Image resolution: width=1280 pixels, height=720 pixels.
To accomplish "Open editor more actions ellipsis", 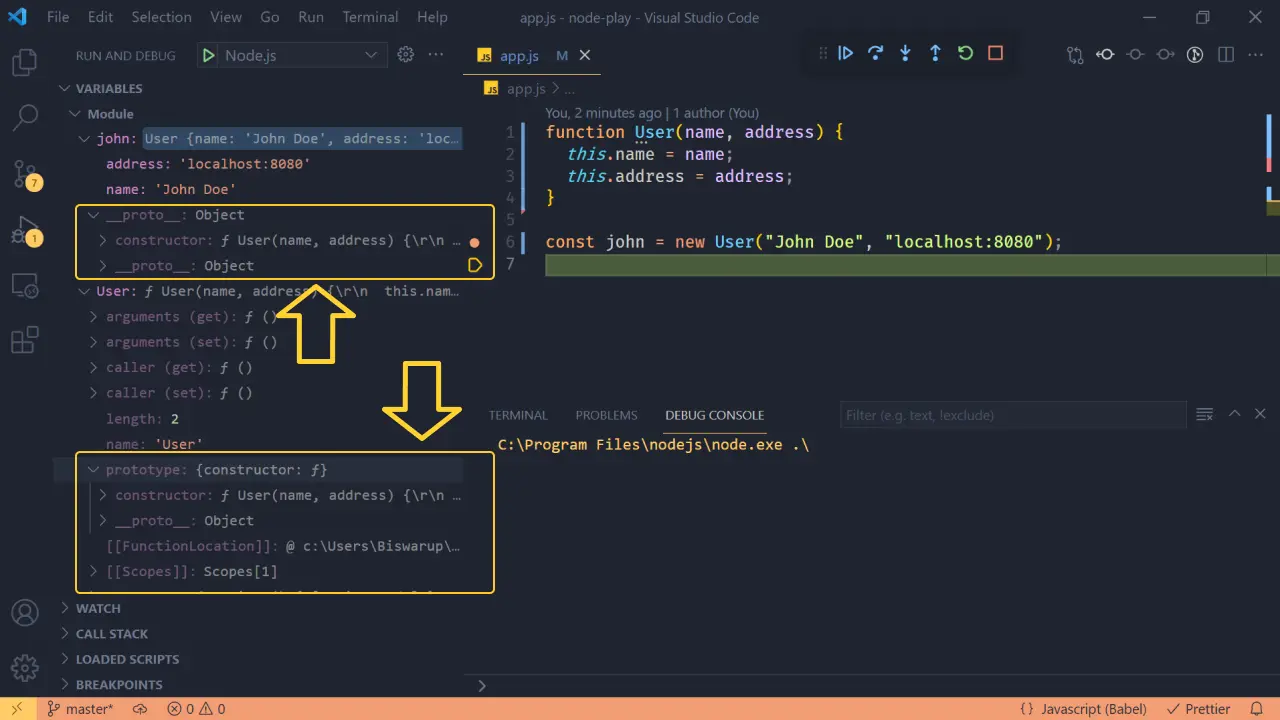I will tap(1255, 55).
